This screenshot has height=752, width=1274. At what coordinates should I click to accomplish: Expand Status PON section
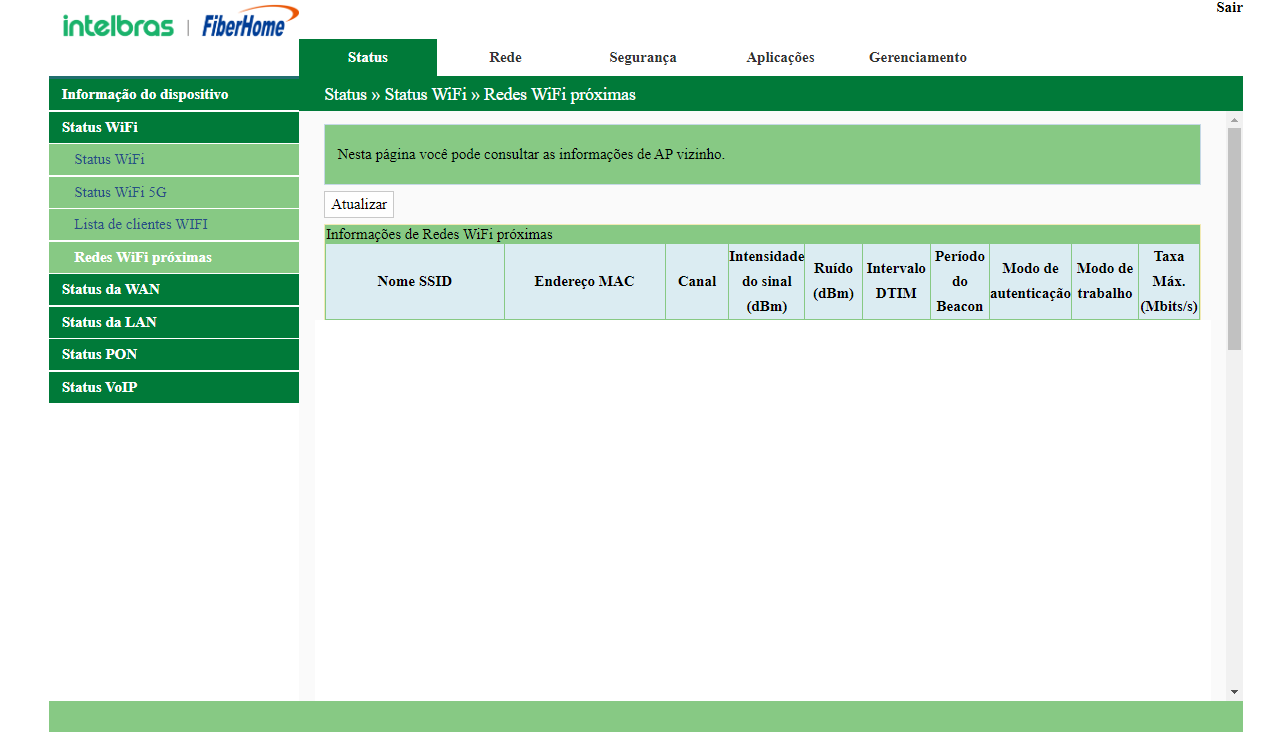[x=174, y=355]
